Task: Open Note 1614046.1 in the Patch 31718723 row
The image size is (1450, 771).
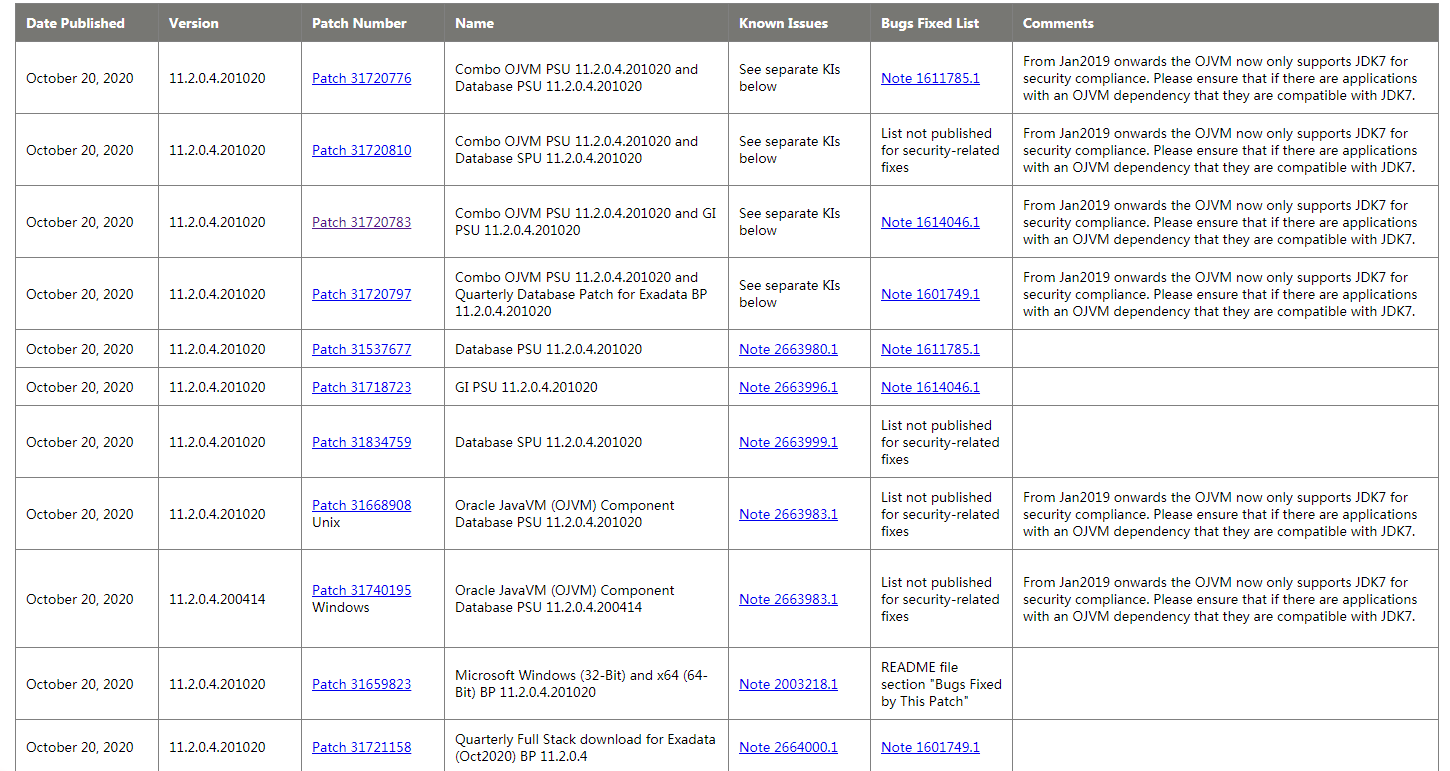Action: (930, 387)
